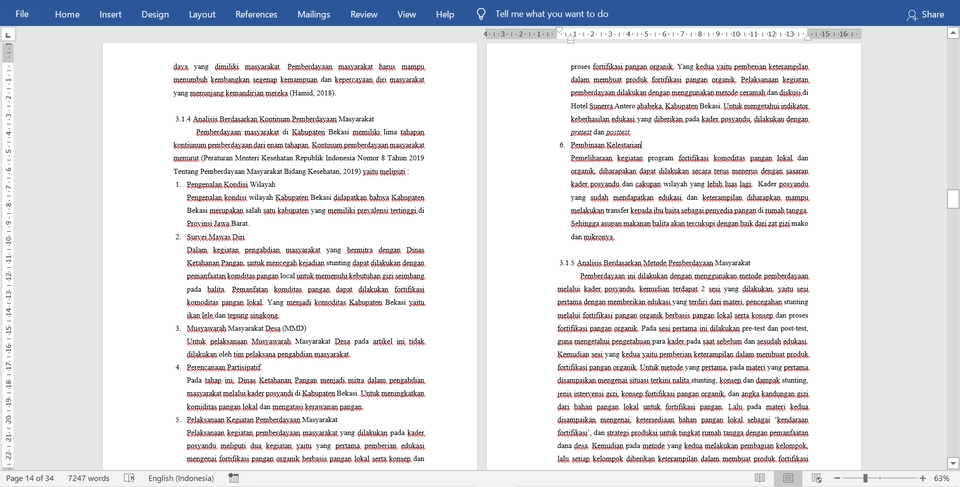The image size is (960, 487).
Task: Open the Mailings tab
Action: point(313,13)
